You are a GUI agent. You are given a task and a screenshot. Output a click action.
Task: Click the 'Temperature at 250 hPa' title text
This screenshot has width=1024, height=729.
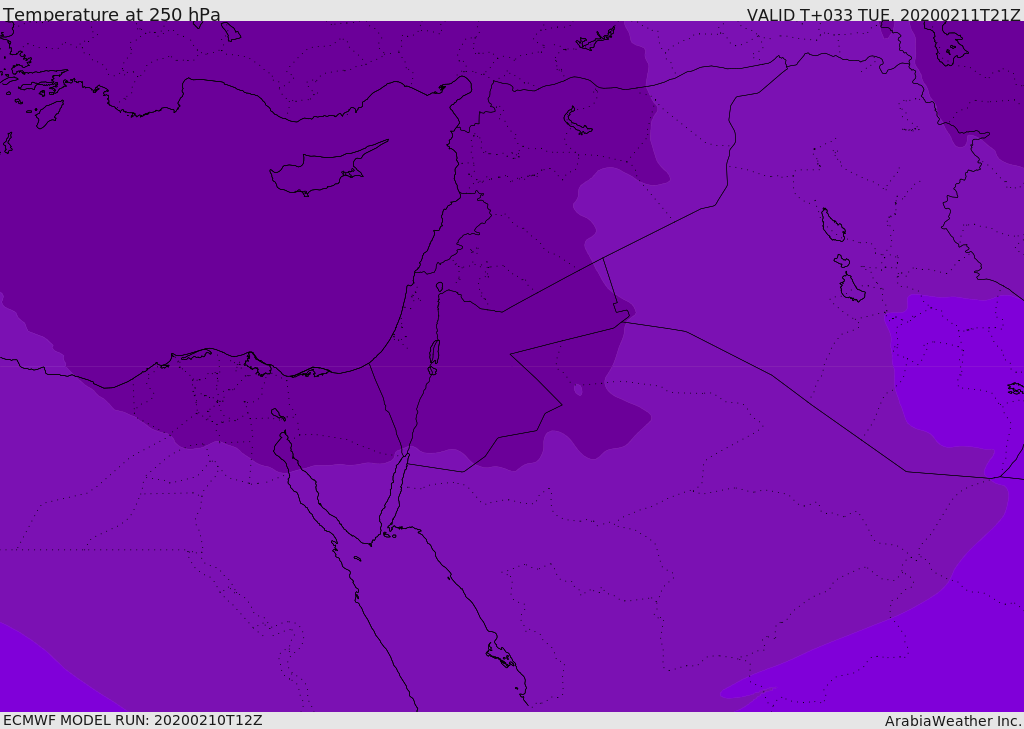[112, 14]
